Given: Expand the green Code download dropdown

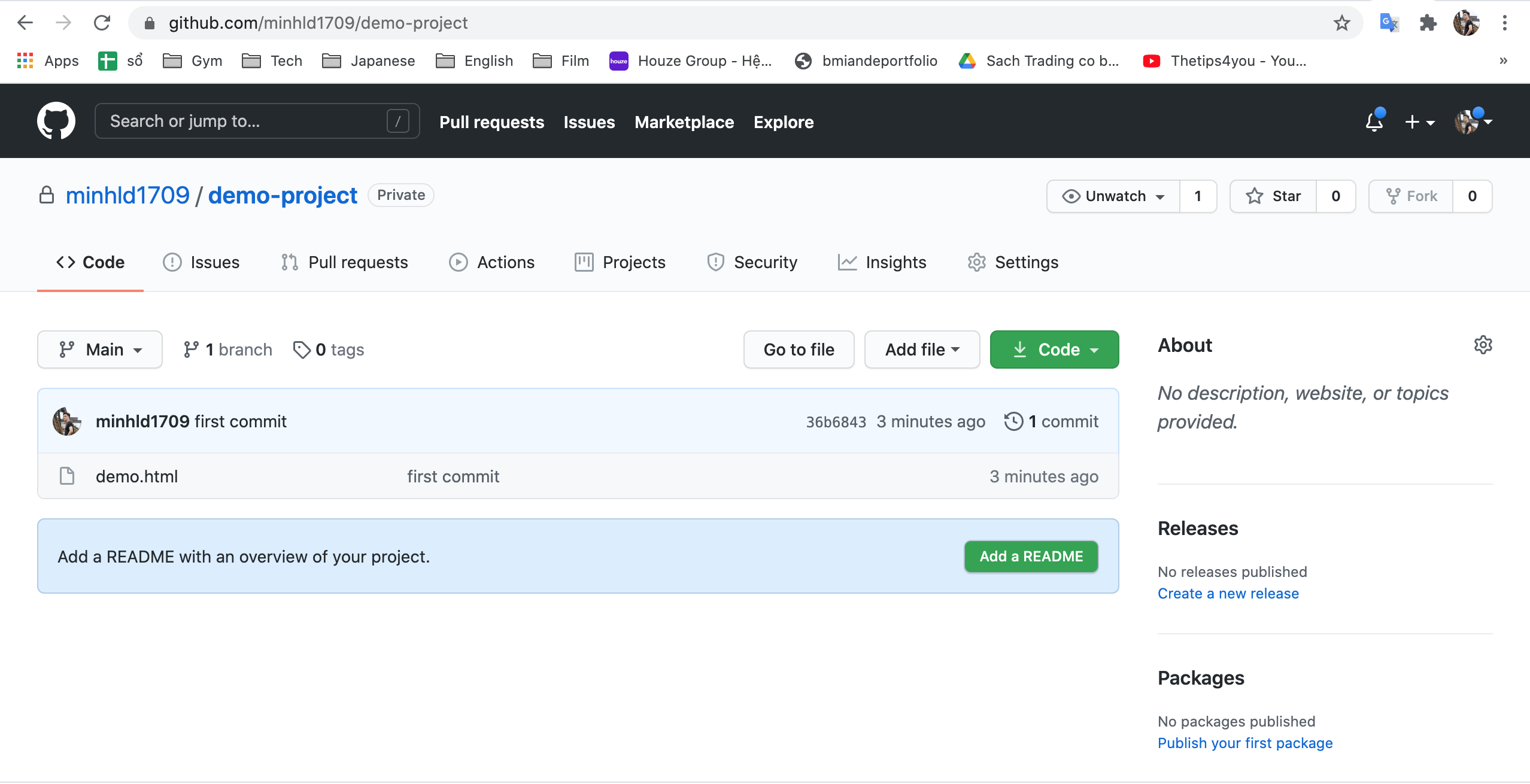Looking at the screenshot, I should [1054, 350].
